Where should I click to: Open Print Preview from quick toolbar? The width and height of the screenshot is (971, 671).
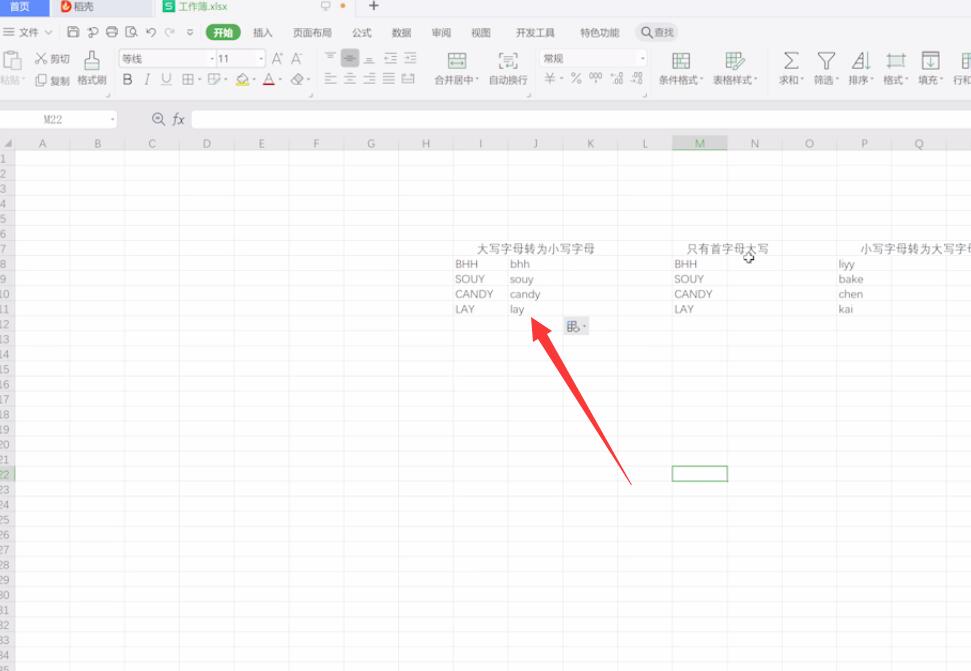pyautogui.click(x=131, y=32)
